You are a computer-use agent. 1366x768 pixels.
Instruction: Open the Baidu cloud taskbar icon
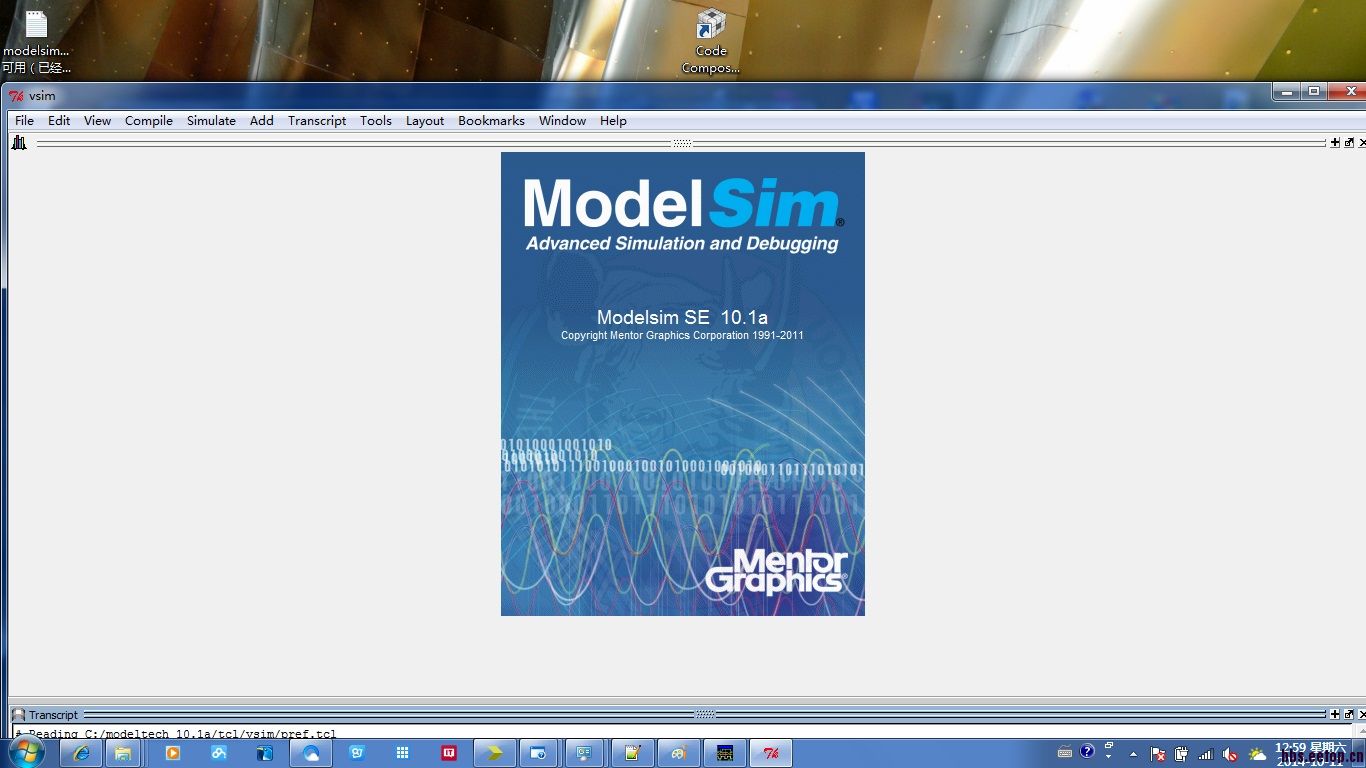coord(219,753)
